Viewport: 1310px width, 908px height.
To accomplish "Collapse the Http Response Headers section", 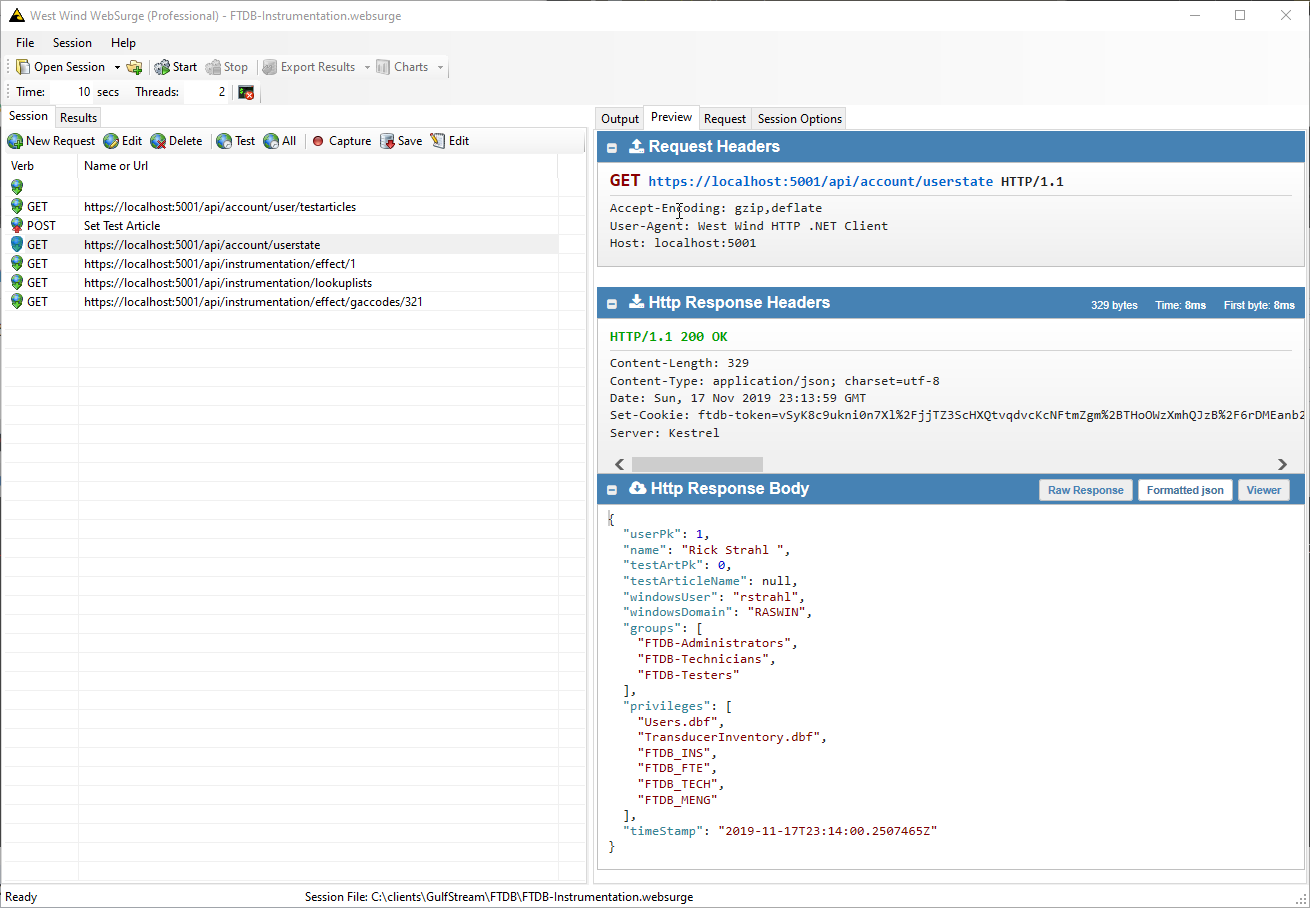I will pyautogui.click(x=612, y=304).
